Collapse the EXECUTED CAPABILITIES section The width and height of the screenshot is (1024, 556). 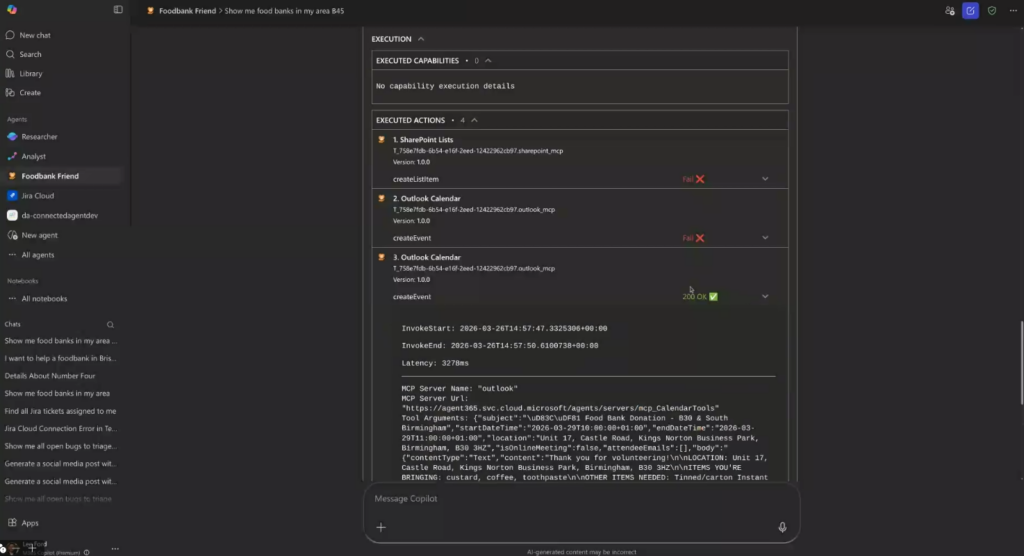[x=488, y=61]
